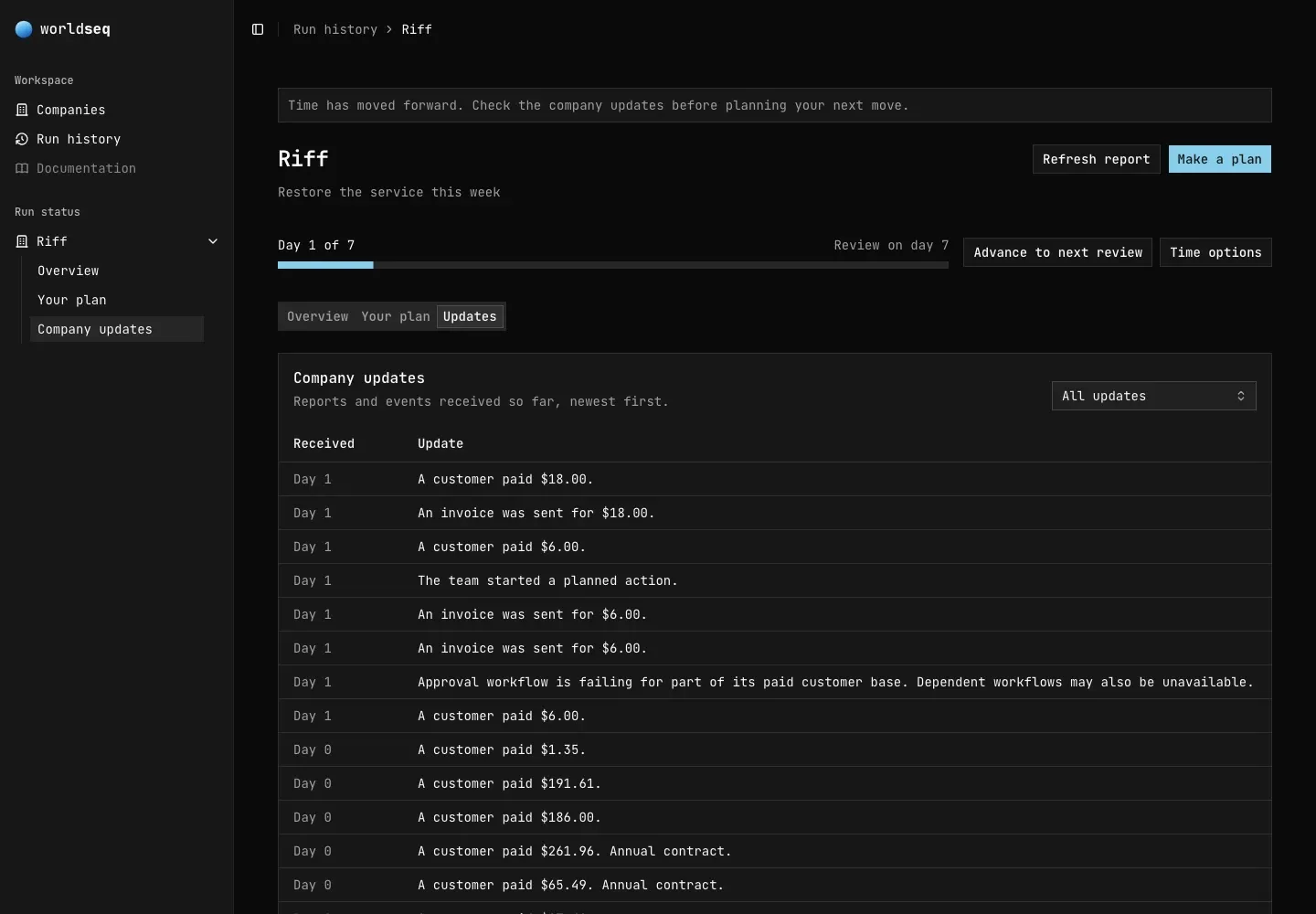Go to Run history breadcrumb
1316x914 pixels.
(335, 29)
